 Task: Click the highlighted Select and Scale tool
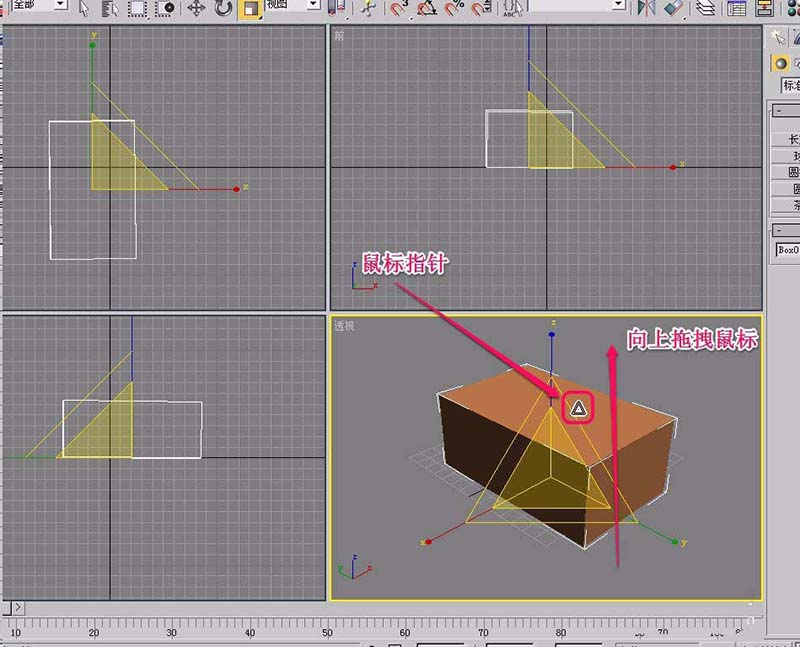(251, 9)
